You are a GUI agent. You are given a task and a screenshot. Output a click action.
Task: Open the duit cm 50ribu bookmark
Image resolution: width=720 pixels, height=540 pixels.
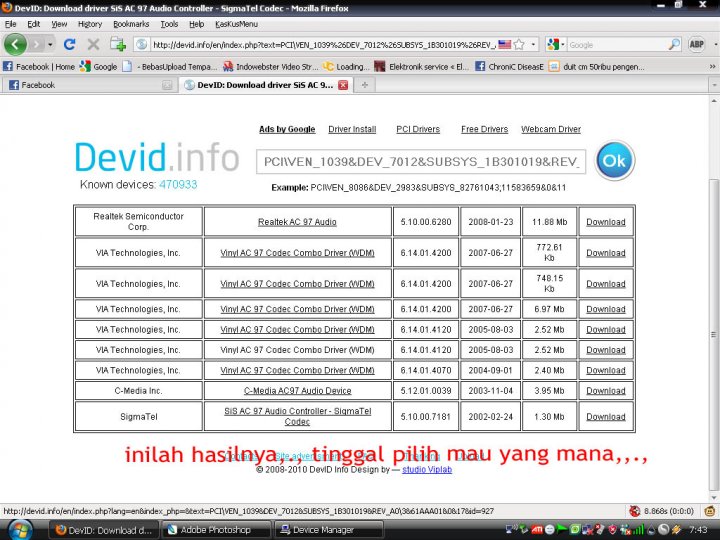pyautogui.click(x=596, y=67)
